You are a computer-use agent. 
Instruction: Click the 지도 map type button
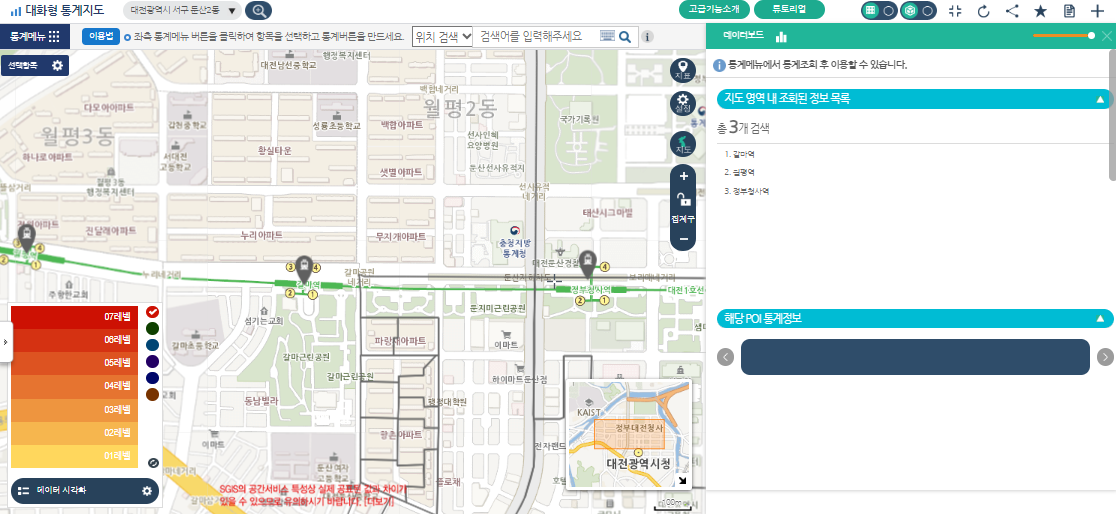point(683,143)
